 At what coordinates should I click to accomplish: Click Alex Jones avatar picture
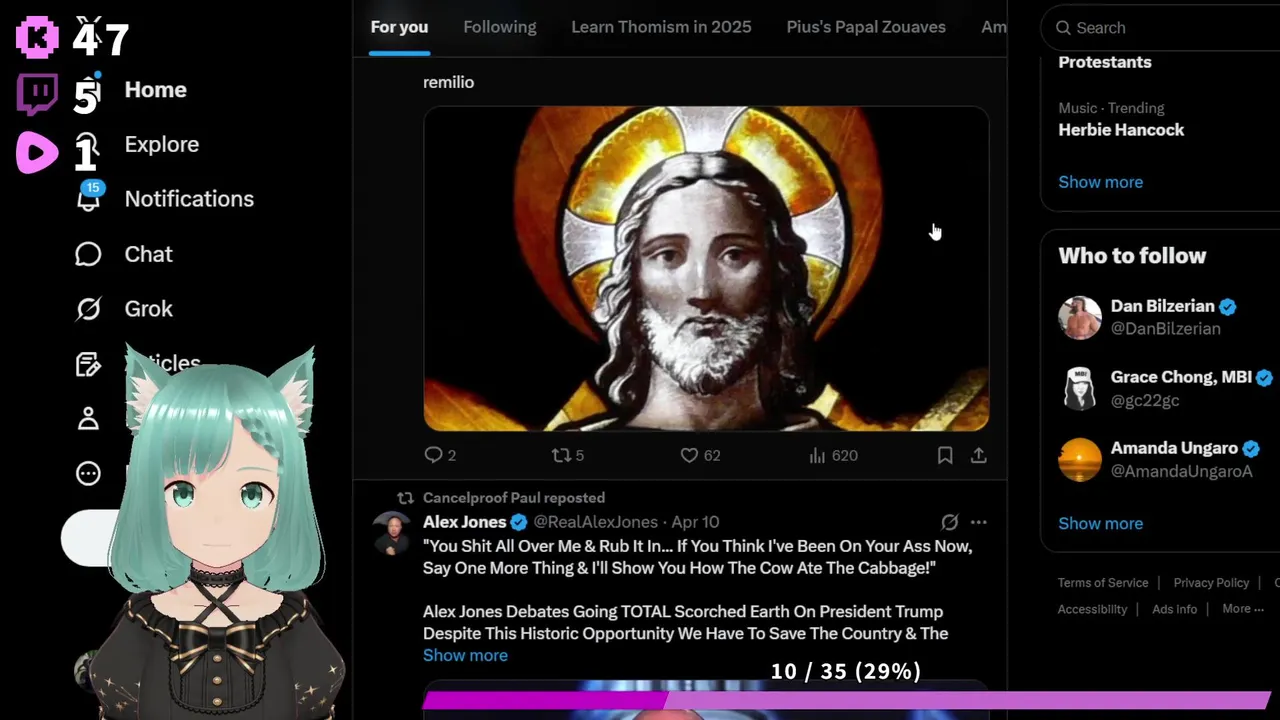tap(391, 533)
